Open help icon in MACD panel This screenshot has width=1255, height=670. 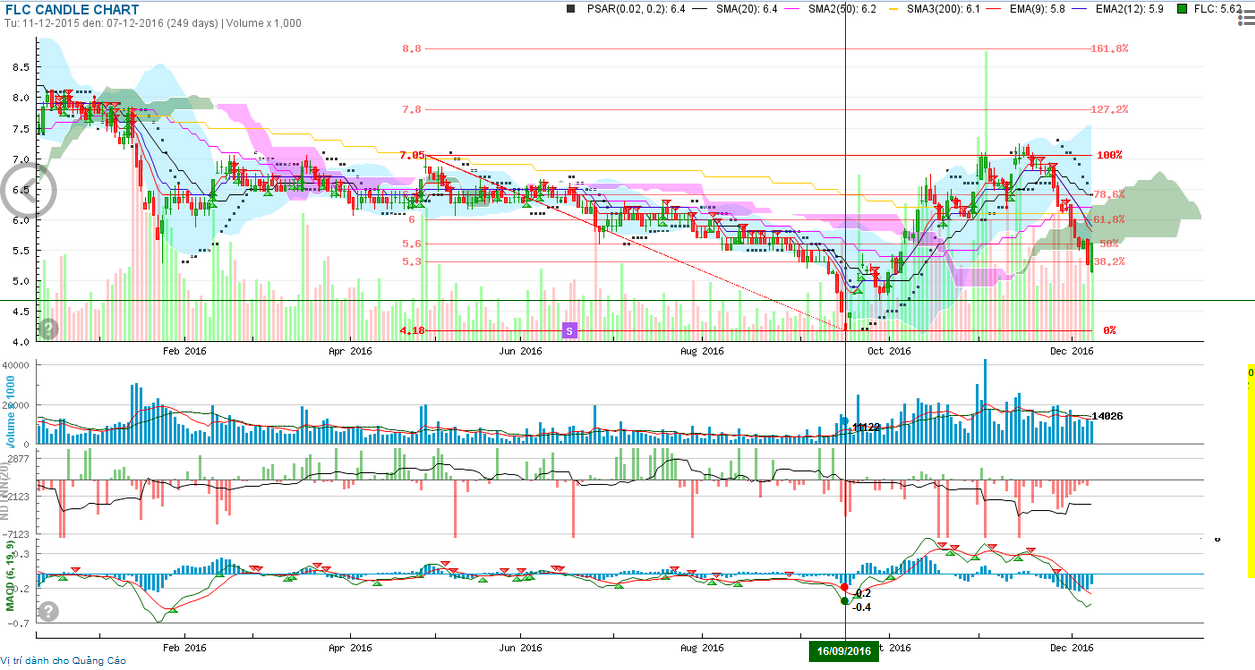coord(48,611)
